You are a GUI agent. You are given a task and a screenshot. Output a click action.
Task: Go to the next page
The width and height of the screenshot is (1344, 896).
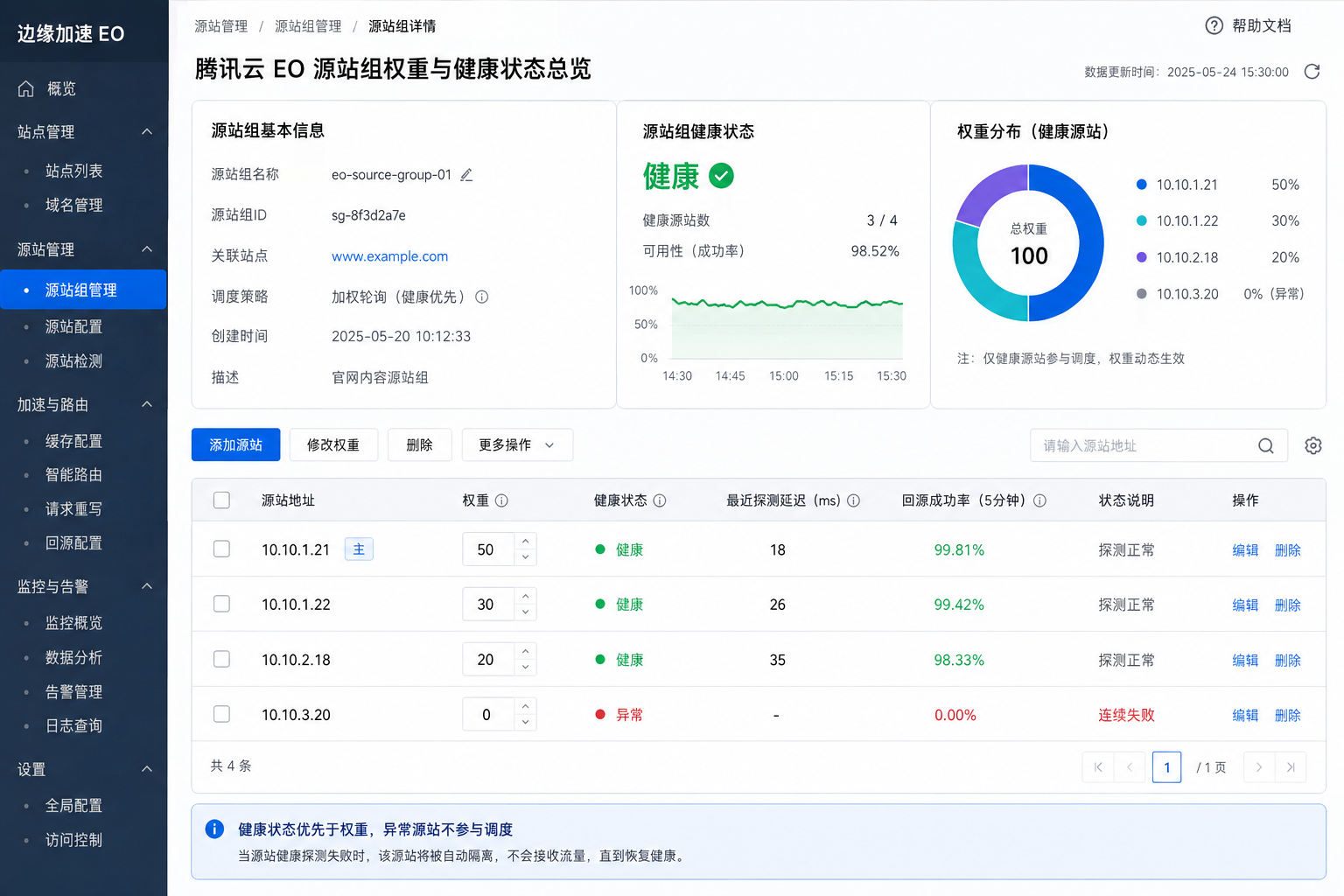(1259, 767)
